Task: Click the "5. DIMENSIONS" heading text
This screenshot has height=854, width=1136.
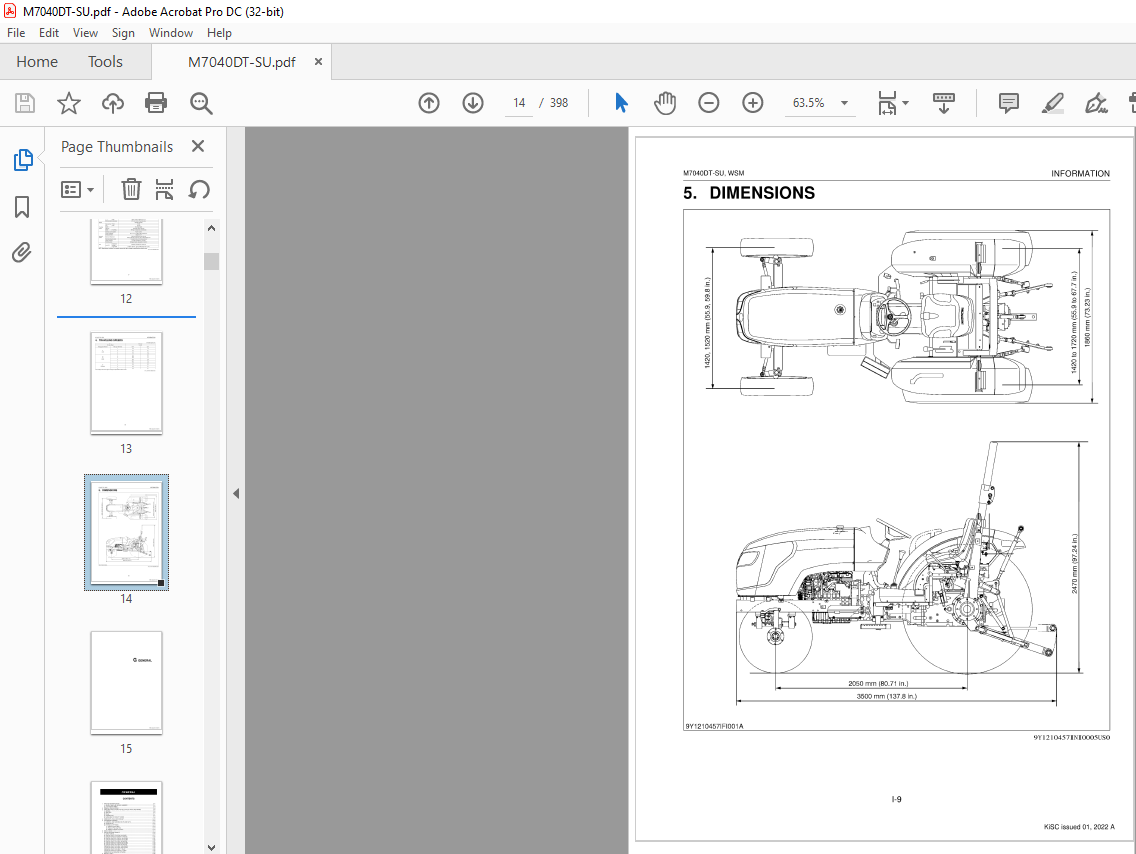Action: (748, 193)
